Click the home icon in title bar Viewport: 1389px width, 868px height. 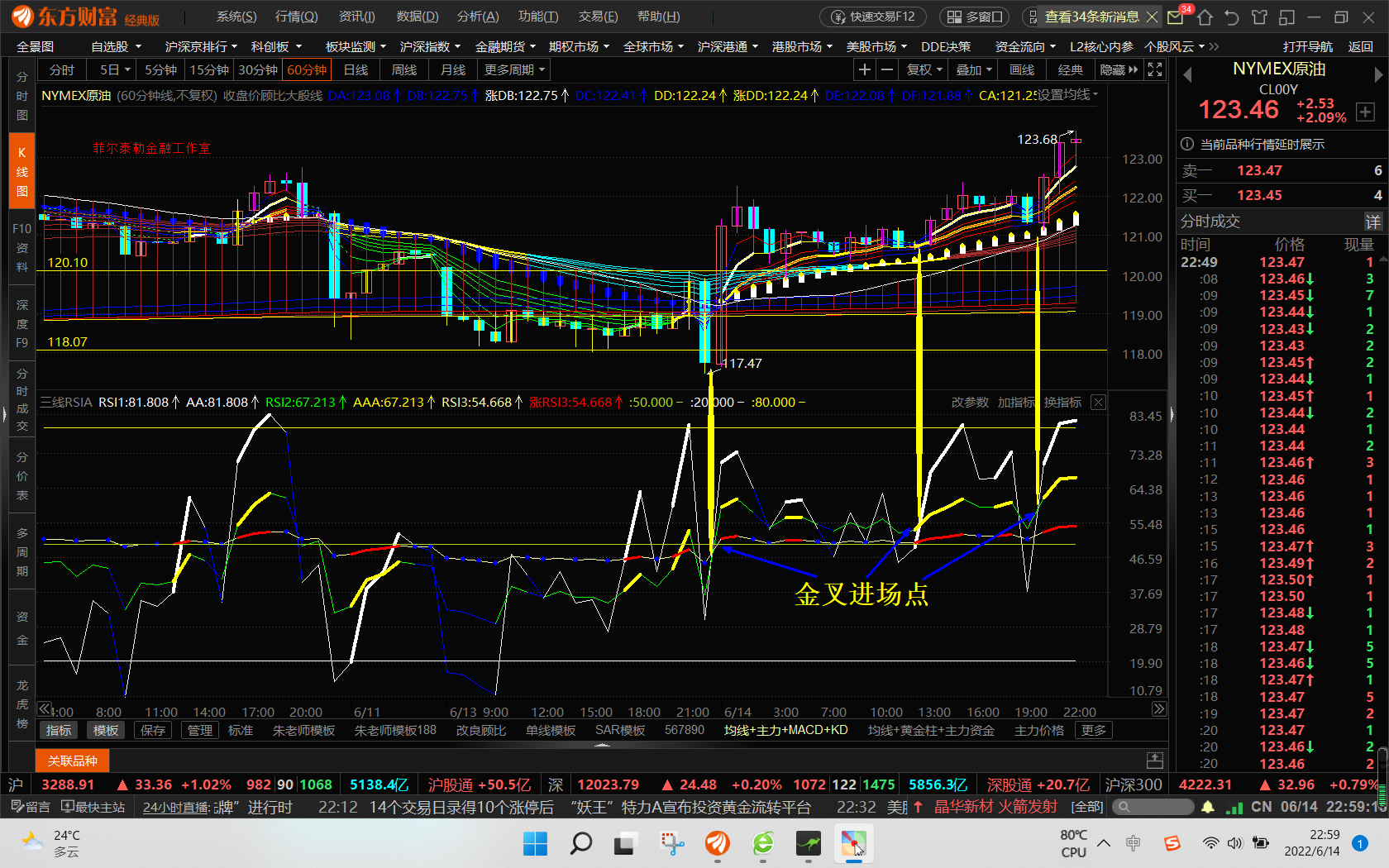point(1205,17)
